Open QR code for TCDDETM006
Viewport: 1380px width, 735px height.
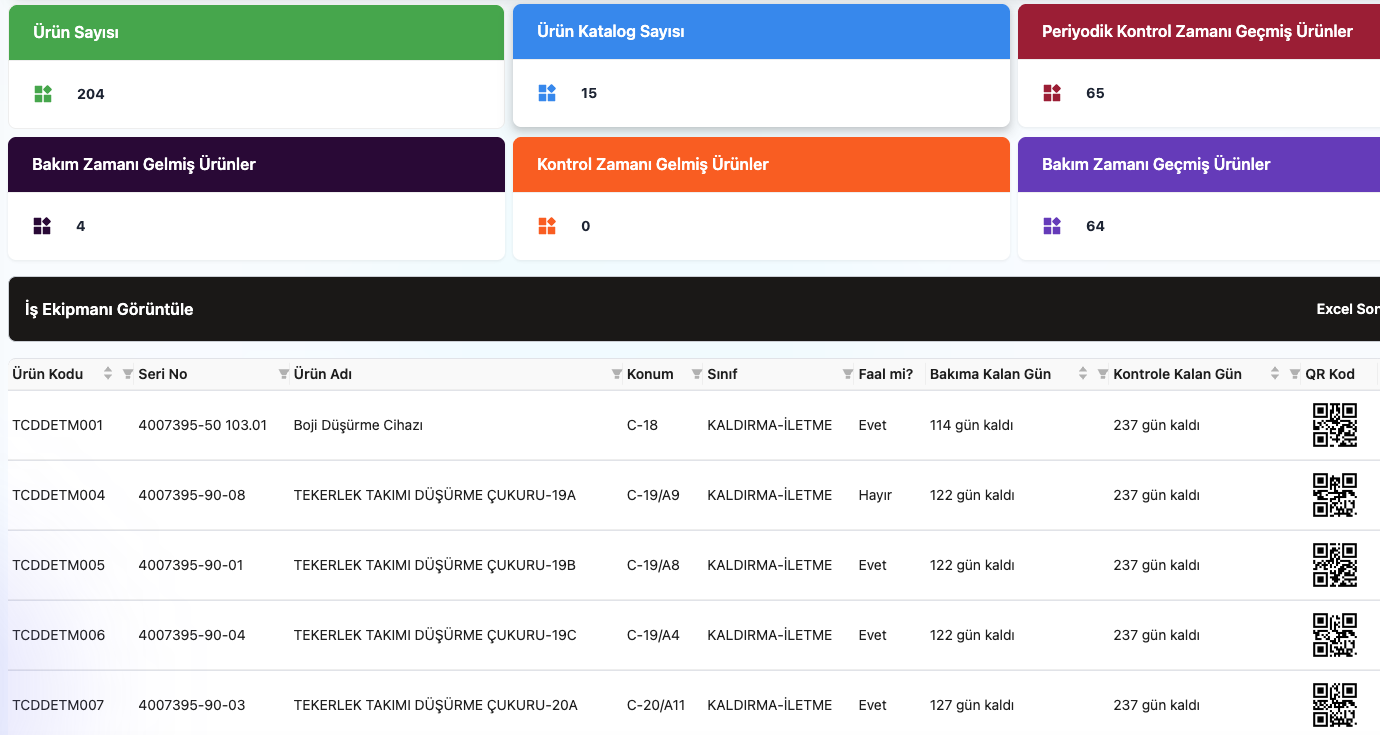pyautogui.click(x=1335, y=635)
